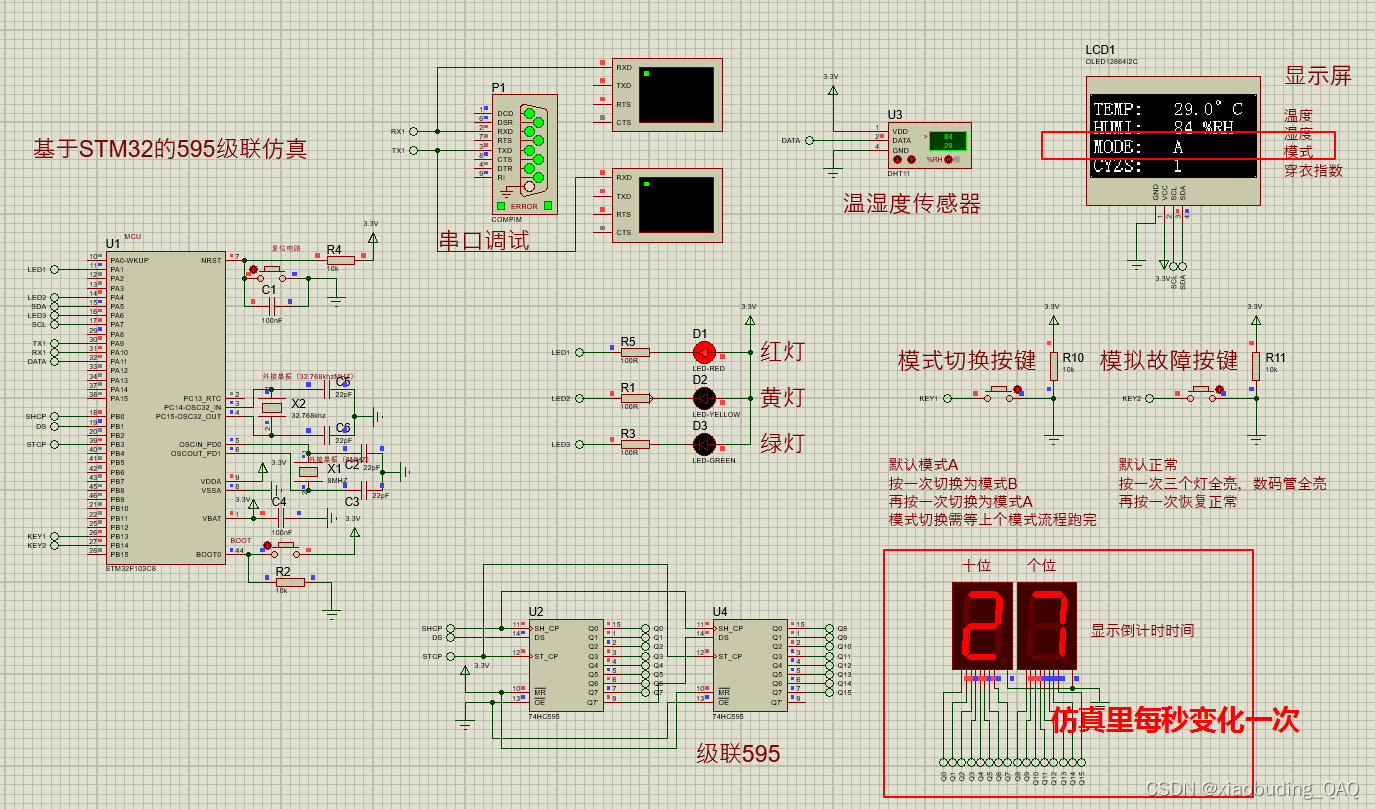1375x809 pixels.
Task: Click text 仿真里每秒变化一次
Action: click(1175, 720)
